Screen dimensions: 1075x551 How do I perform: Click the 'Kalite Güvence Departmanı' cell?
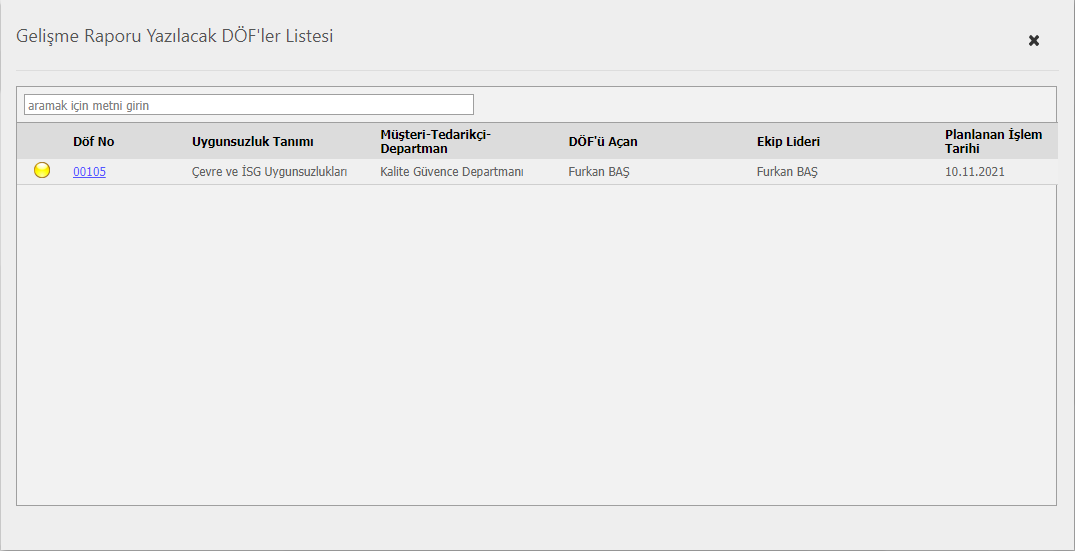(452, 172)
